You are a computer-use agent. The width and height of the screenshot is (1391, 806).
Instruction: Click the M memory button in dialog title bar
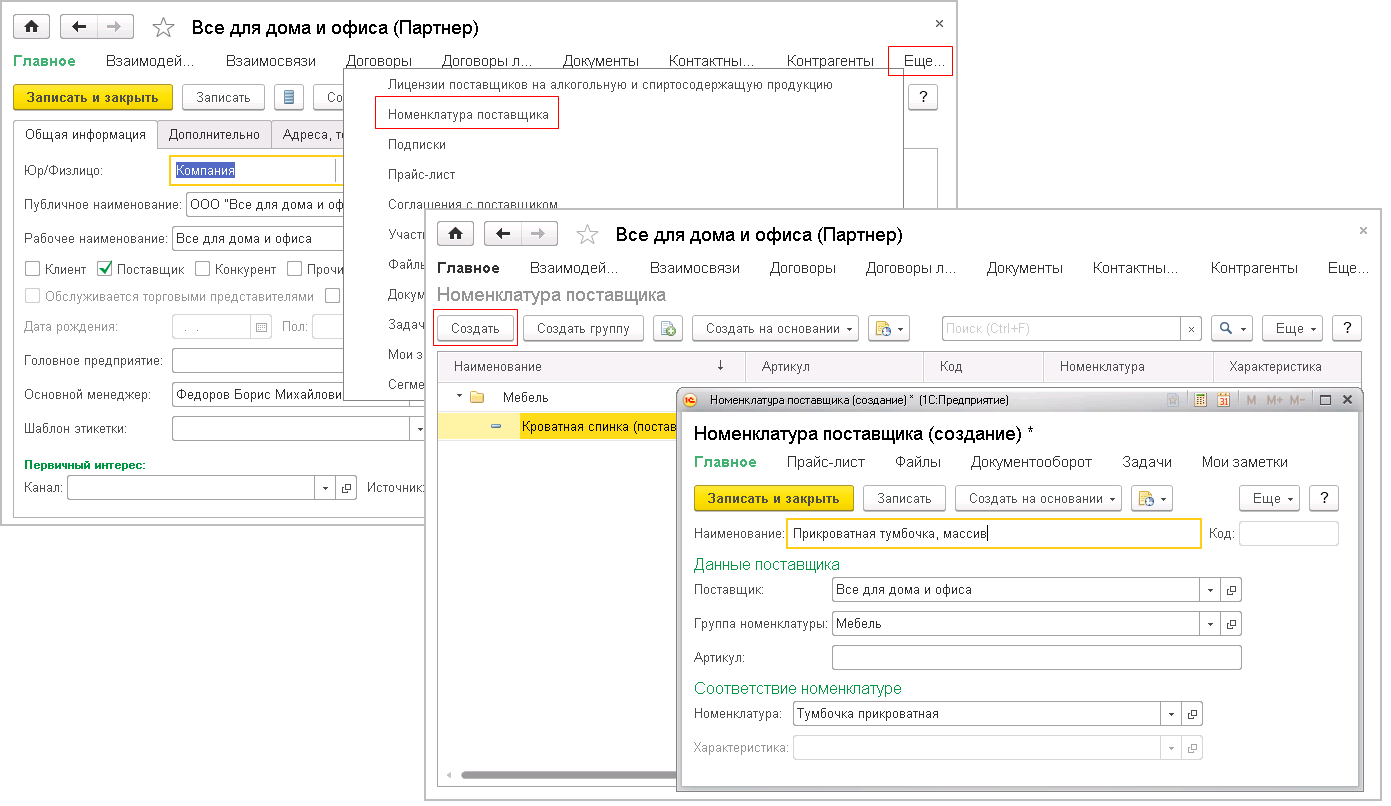(1251, 400)
